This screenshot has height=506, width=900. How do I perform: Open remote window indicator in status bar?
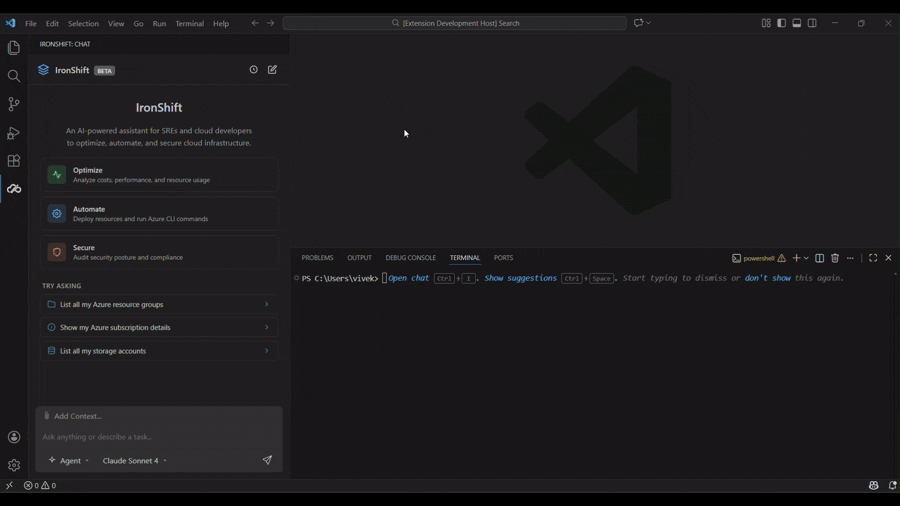pos(10,485)
